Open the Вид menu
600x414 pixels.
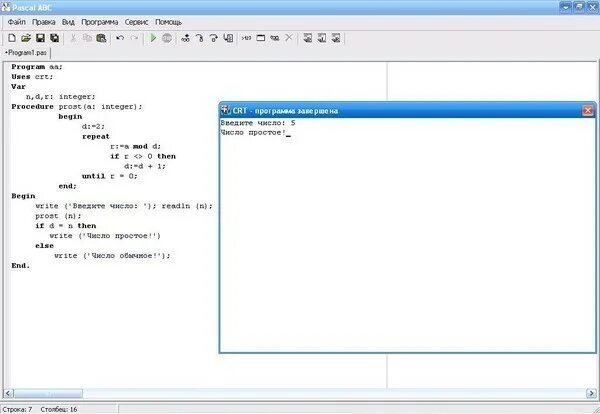point(68,22)
